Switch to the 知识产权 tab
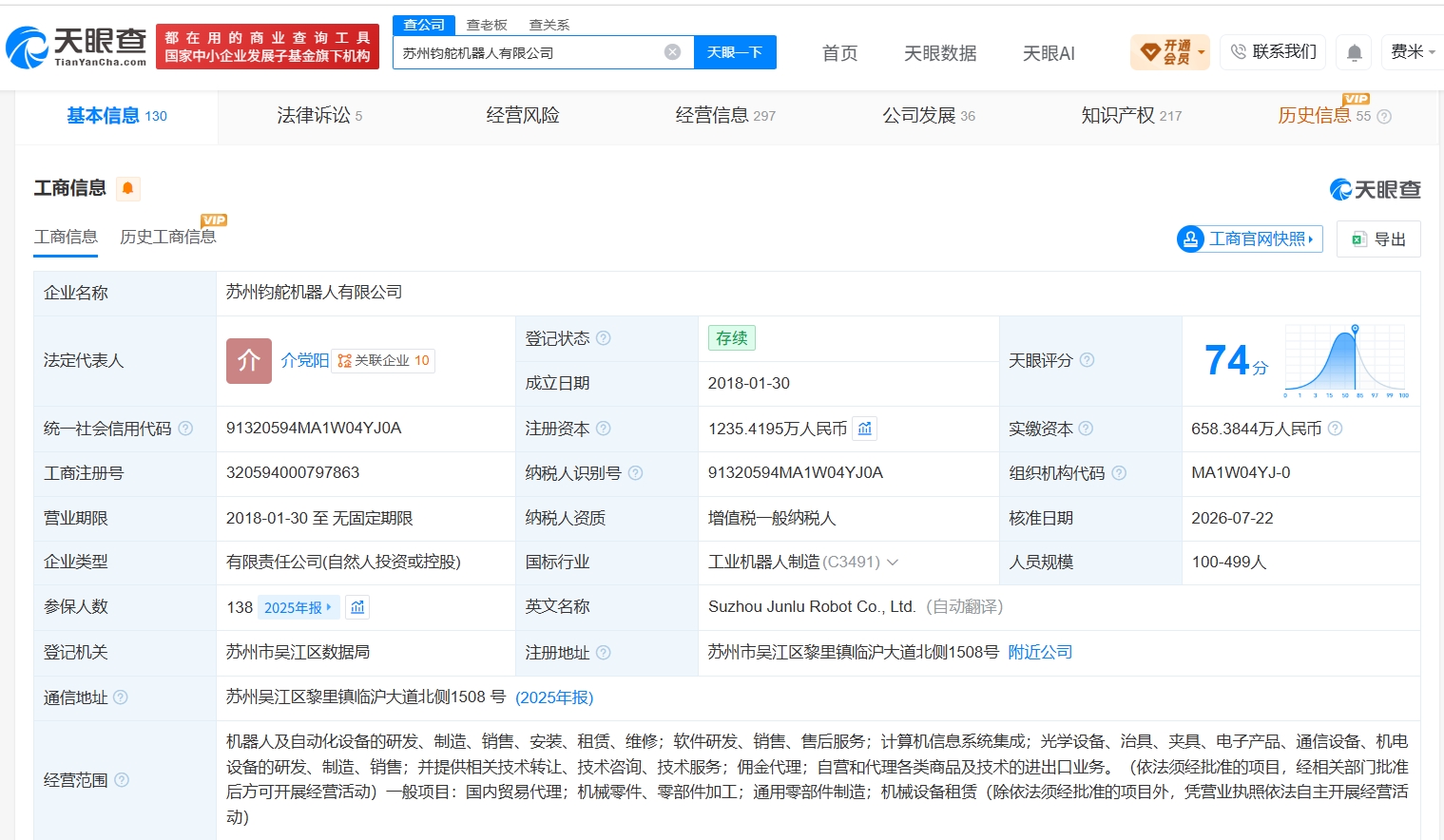 click(x=1131, y=116)
